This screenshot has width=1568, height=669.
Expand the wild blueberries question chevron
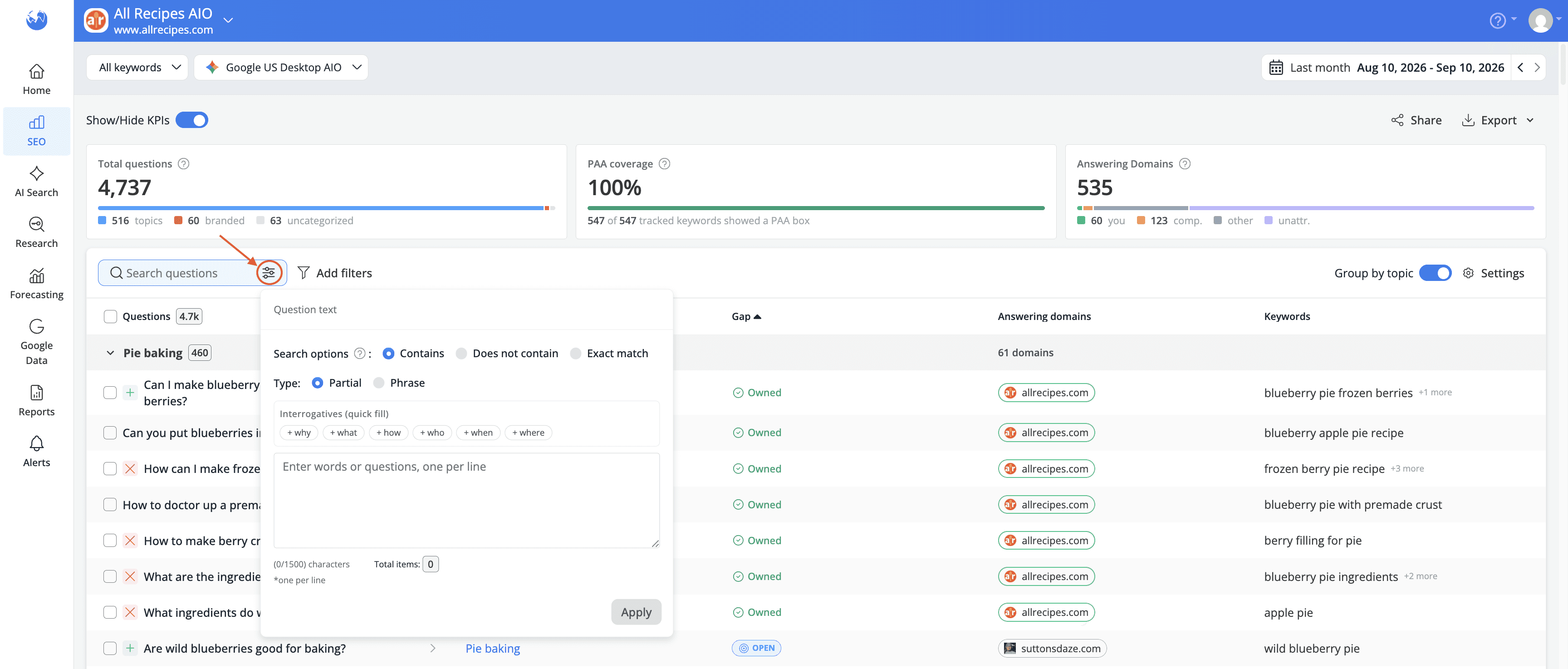pos(433,648)
